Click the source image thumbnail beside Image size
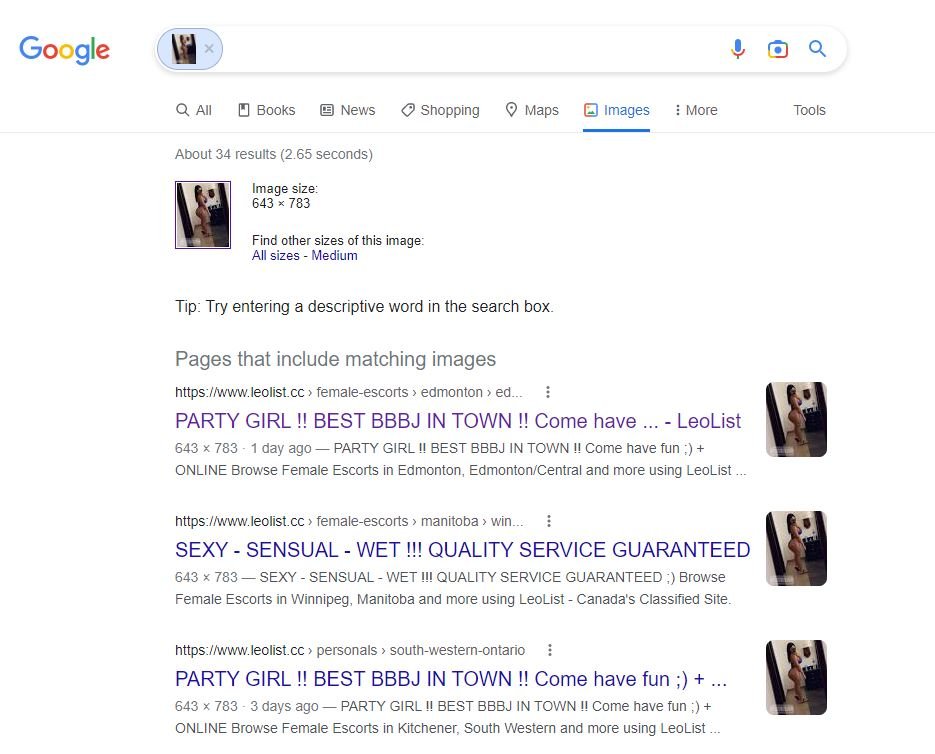 click(203, 215)
